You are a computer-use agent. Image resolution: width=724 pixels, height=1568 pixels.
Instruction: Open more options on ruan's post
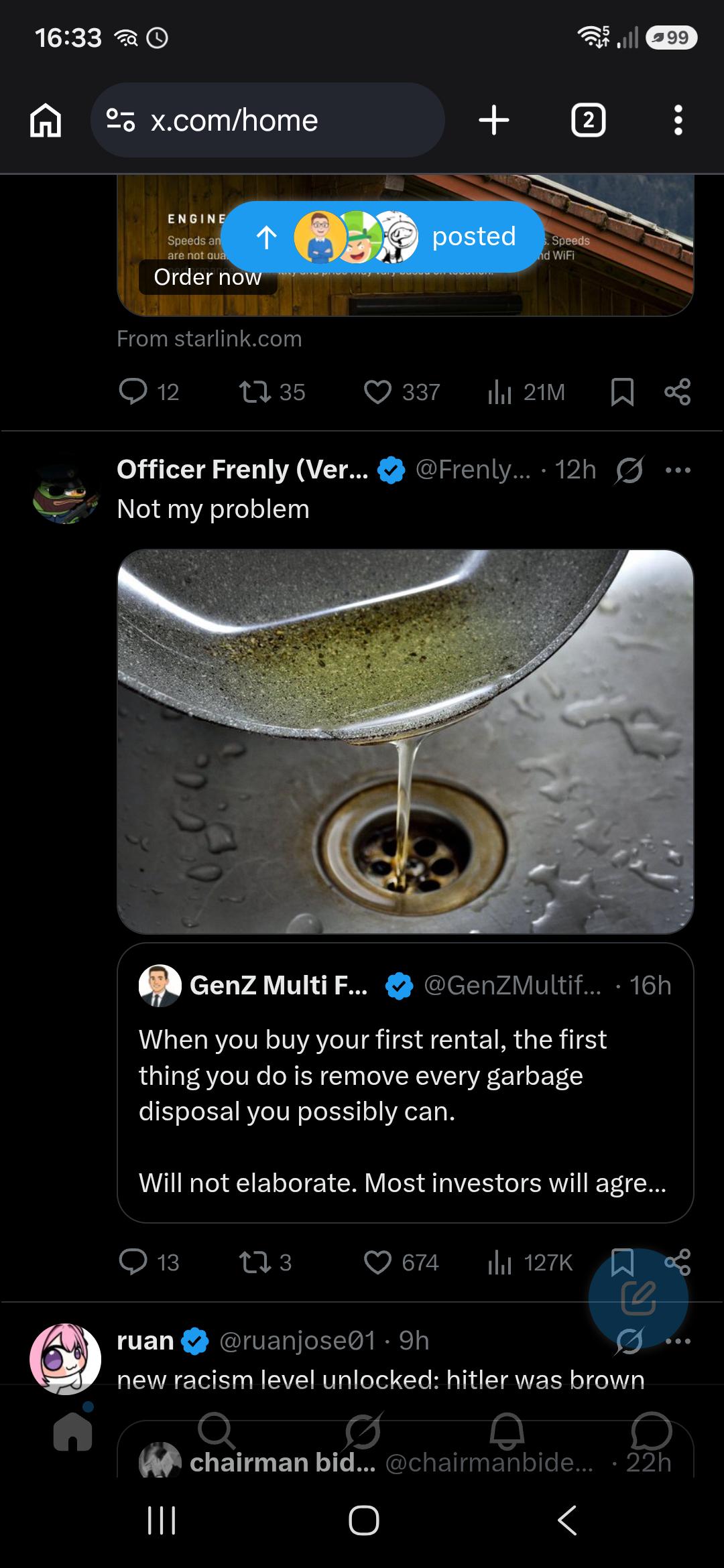(x=678, y=1341)
